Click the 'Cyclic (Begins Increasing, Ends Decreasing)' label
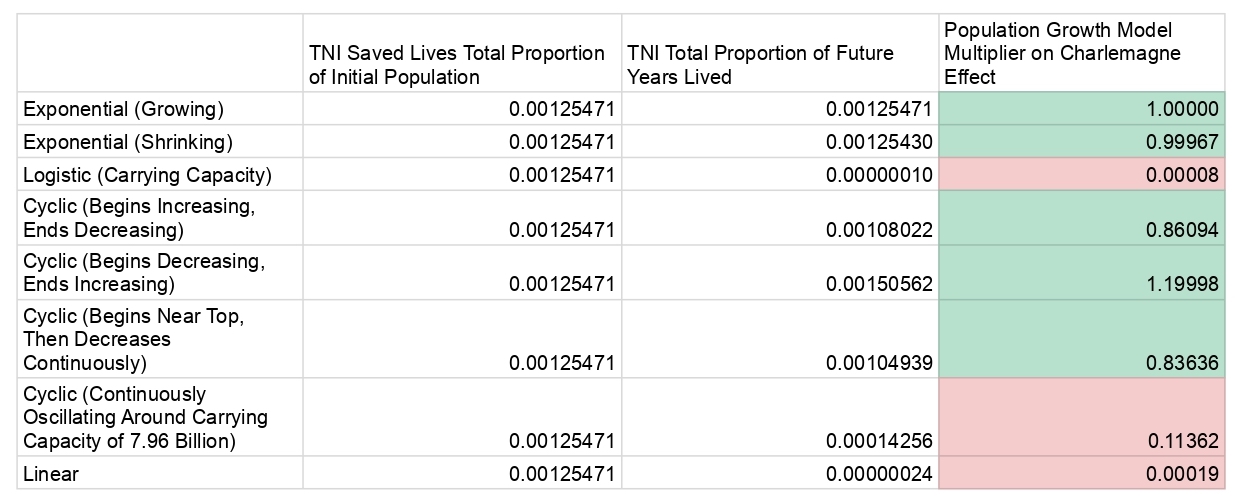Screen dimensions: 1235x500 pos(138,218)
